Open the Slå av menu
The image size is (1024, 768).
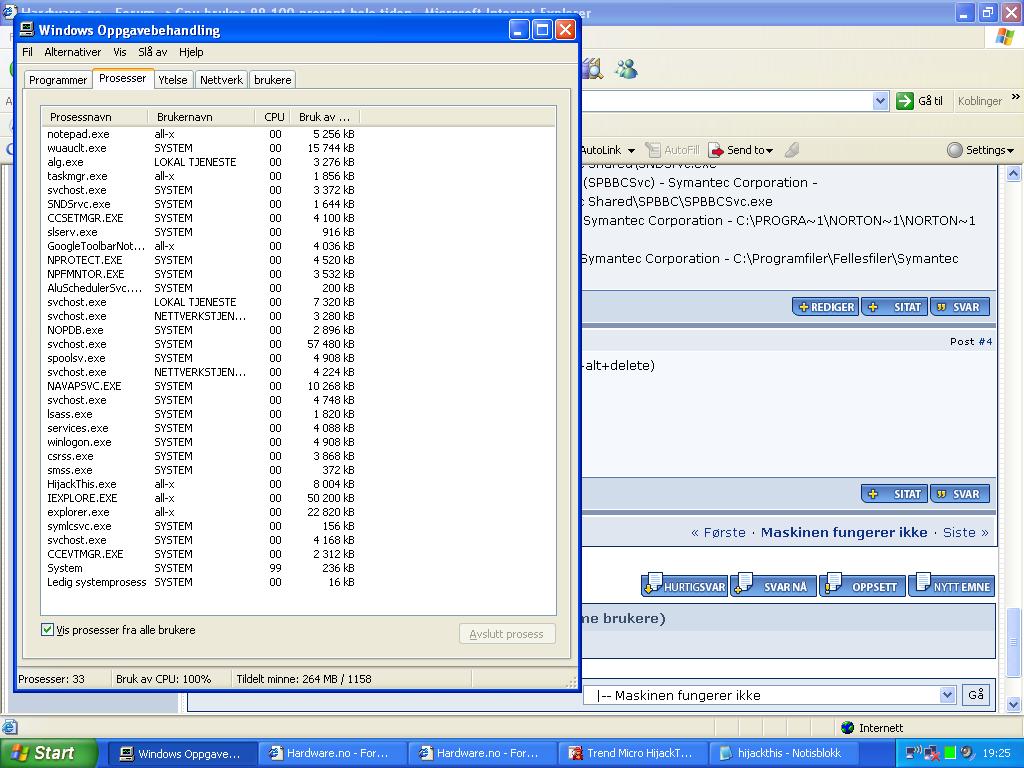pyautogui.click(x=153, y=52)
